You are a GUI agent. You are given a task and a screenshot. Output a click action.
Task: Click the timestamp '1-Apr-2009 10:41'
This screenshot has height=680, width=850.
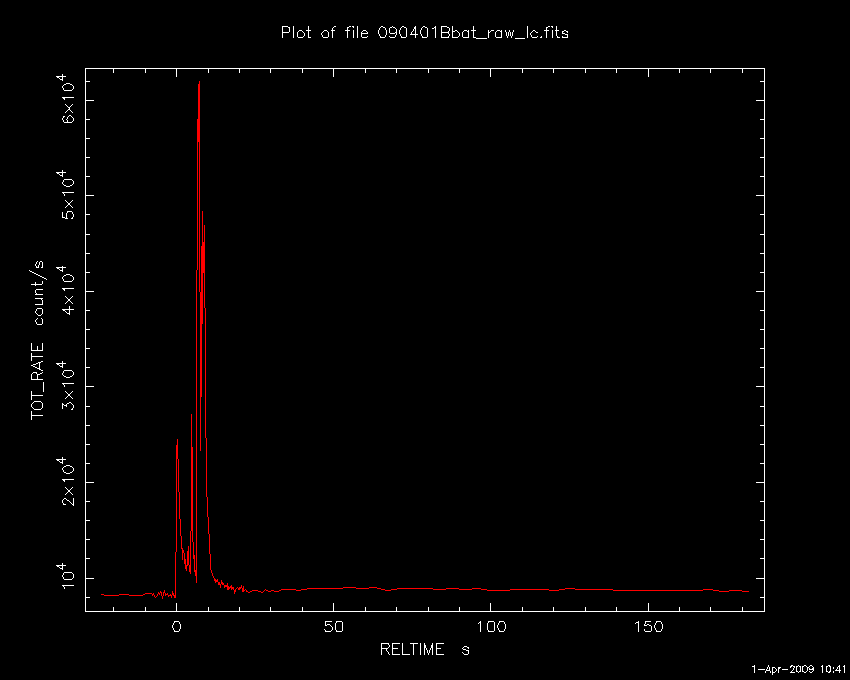click(x=799, y=669)
